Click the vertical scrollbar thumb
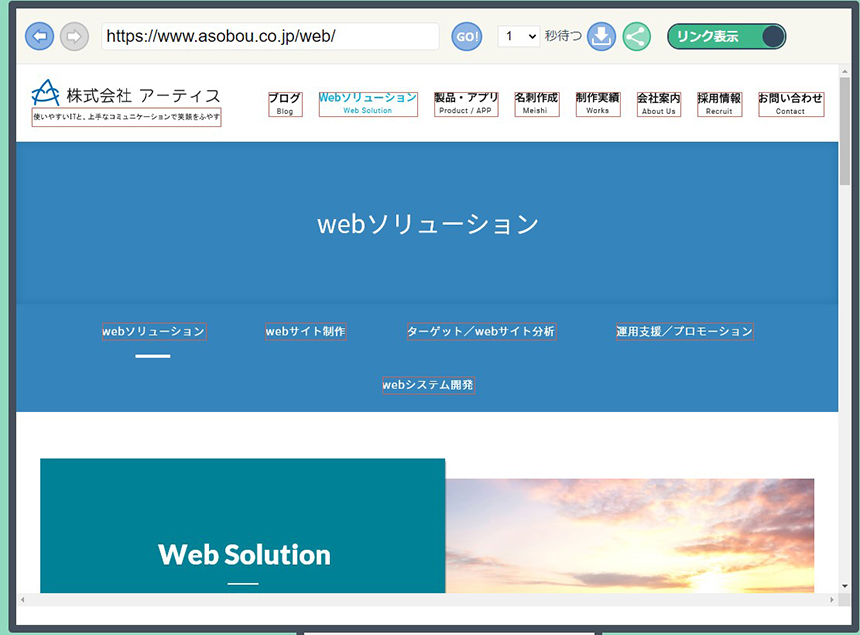This screenshot has width=860, height=635. tap(845, 131)
